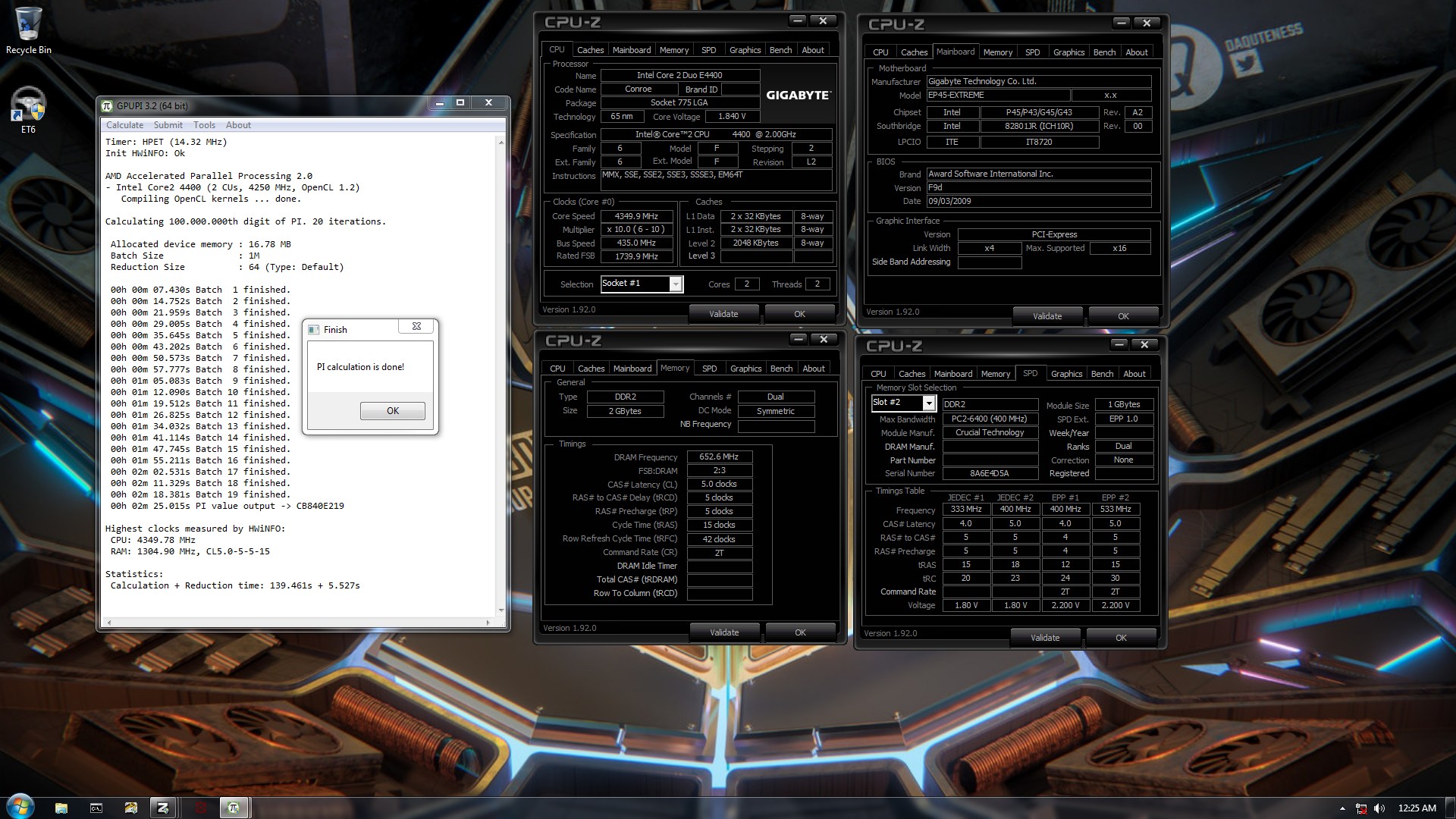Click the FSB:DRAM ratio field
Viewport: 1456px width, 819px height.
719,470
